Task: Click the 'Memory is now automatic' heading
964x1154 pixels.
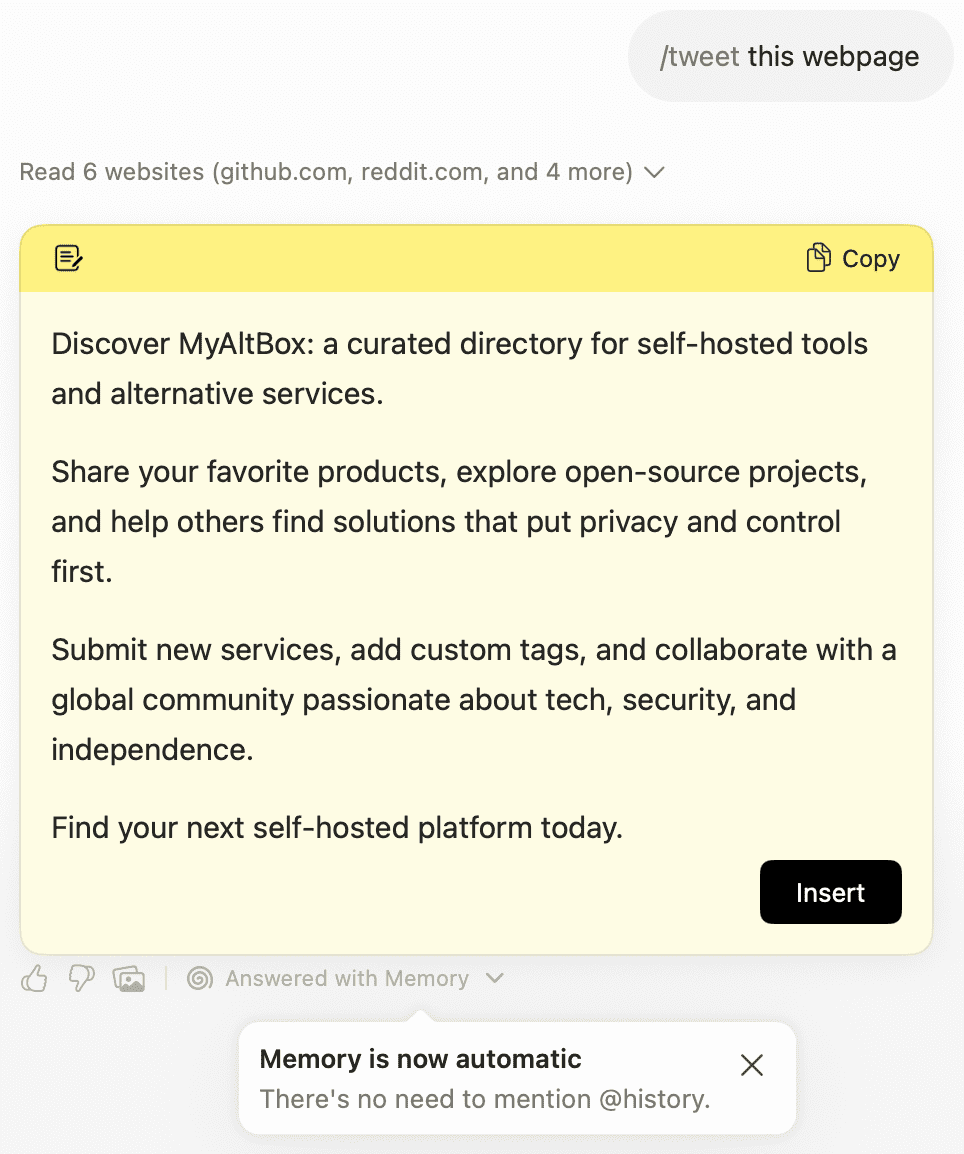Action: pyautogui.click(x=420, y=1059)
